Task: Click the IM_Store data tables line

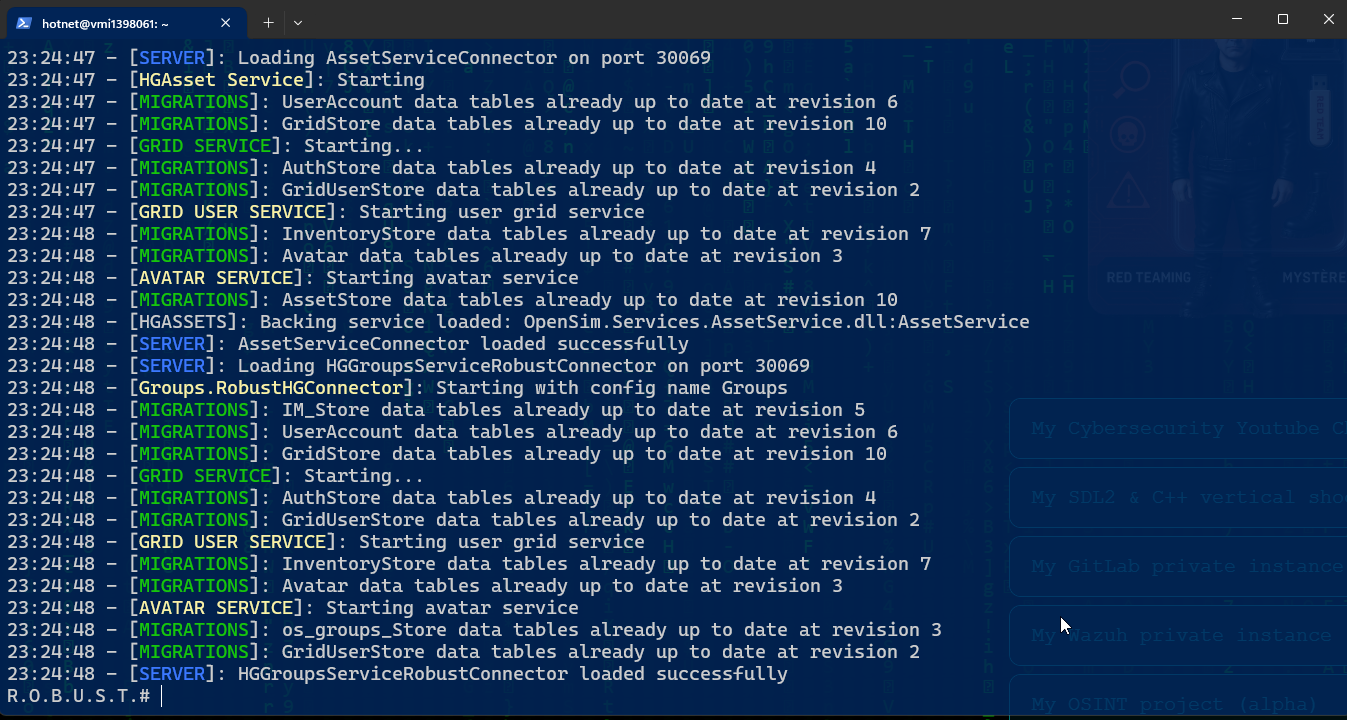Action: click(436, 410)
